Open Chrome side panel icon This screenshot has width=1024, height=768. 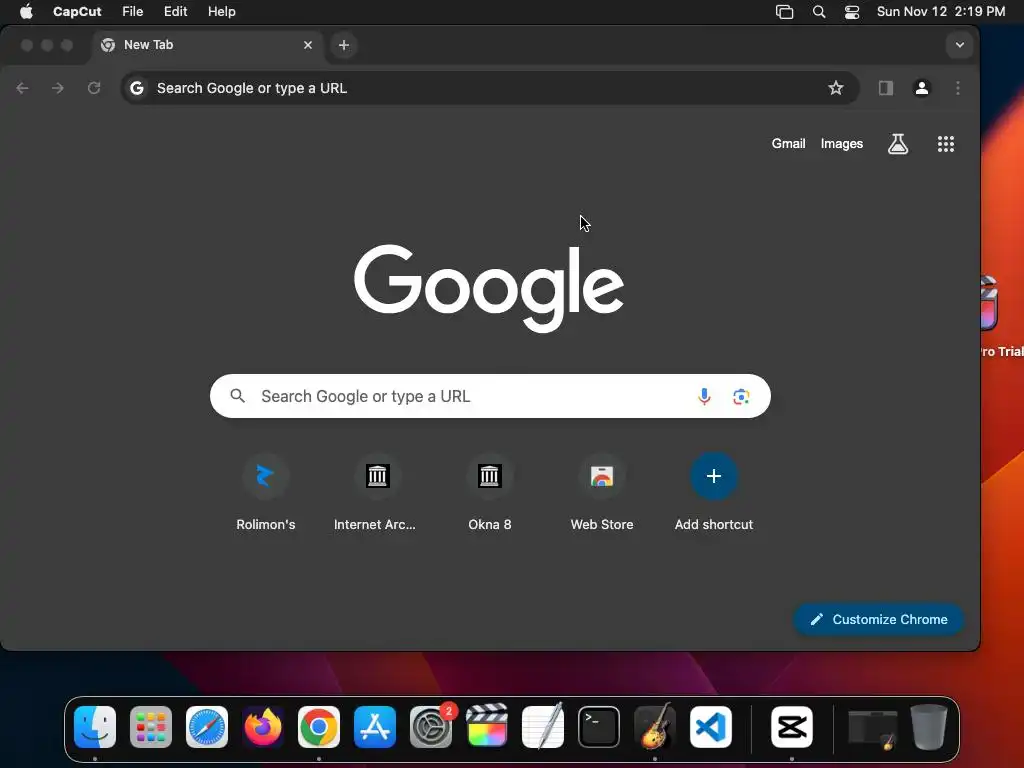click(886, 88)
